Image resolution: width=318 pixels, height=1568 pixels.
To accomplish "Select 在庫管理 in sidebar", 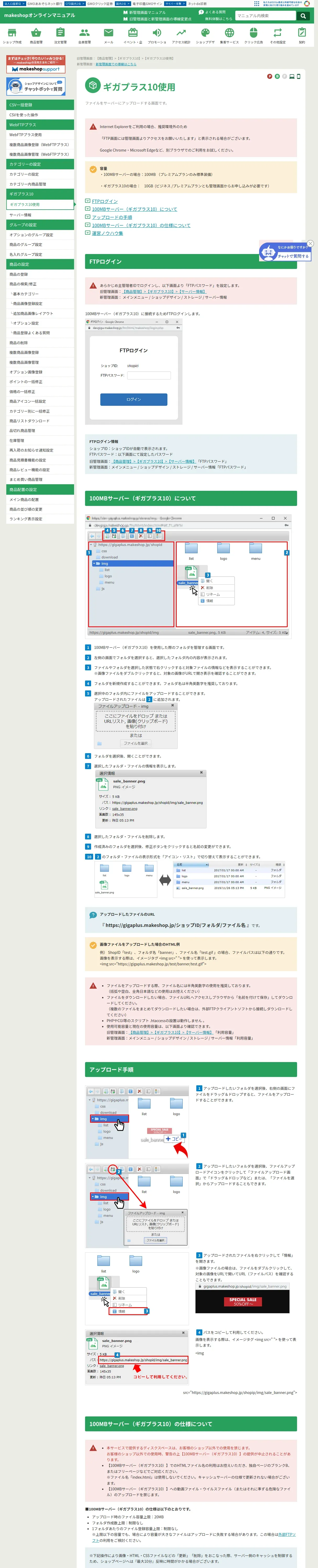I will [x=40, y=441].
